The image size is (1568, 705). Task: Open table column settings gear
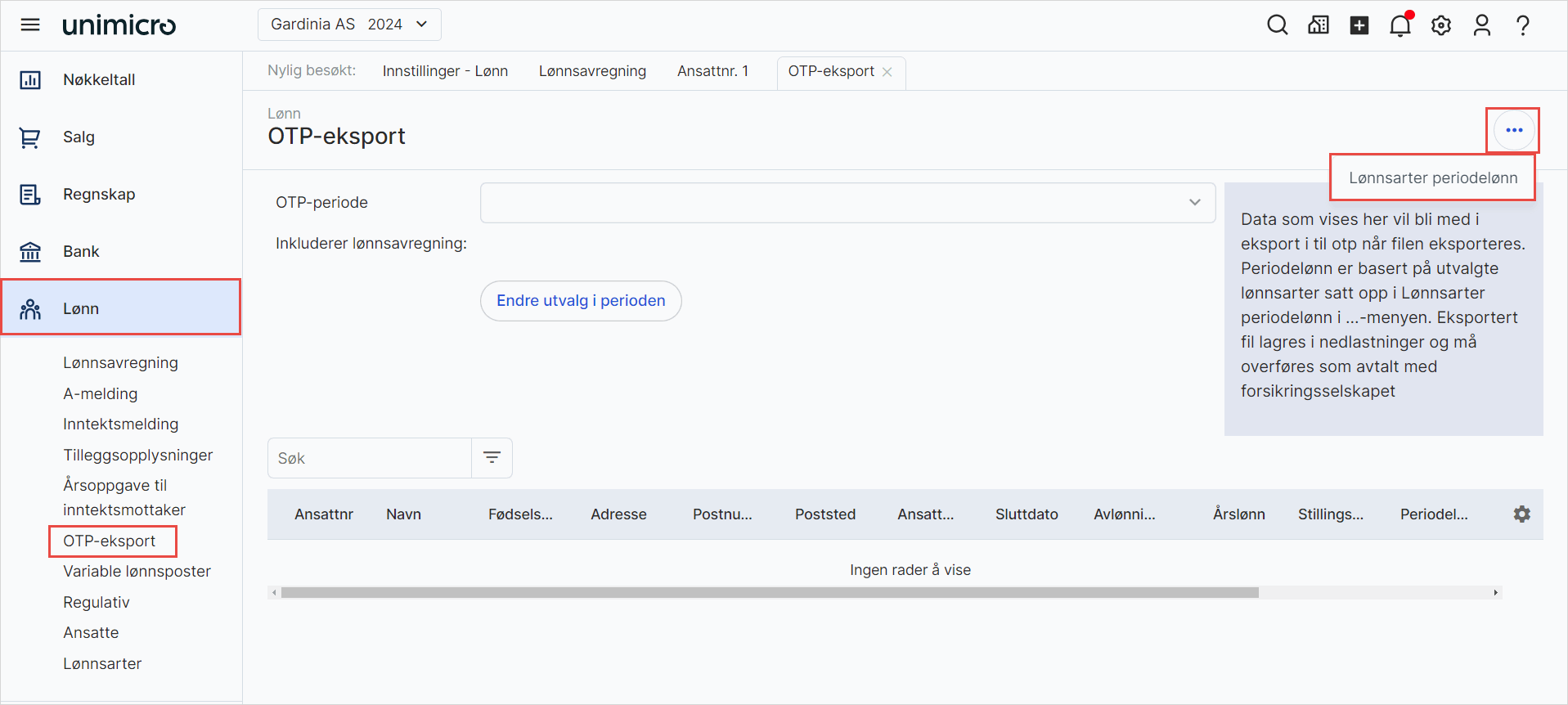[x=1521, y=514]
